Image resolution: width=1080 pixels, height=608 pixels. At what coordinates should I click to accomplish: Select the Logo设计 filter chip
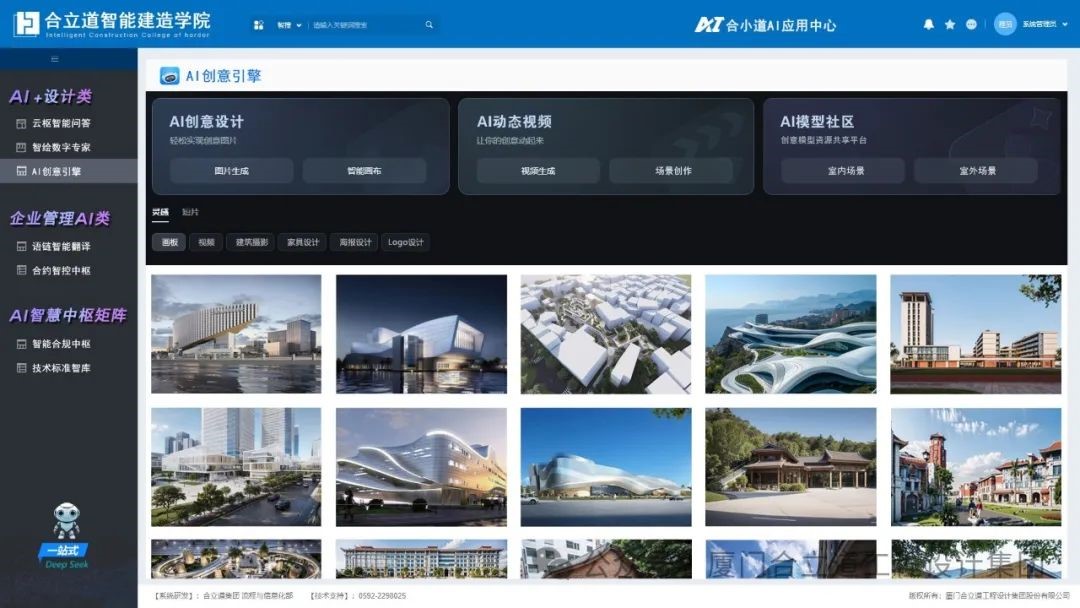(405, 242)
